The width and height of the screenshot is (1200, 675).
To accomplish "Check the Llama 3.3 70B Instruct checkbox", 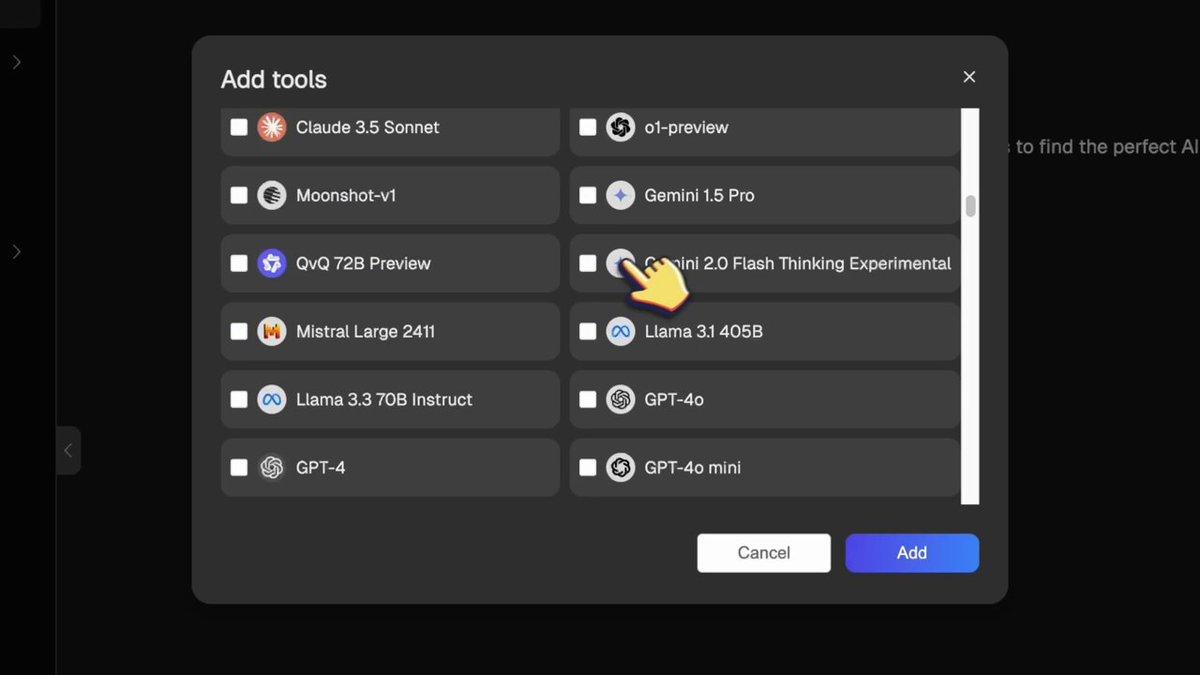I will (x=239, y=399).
